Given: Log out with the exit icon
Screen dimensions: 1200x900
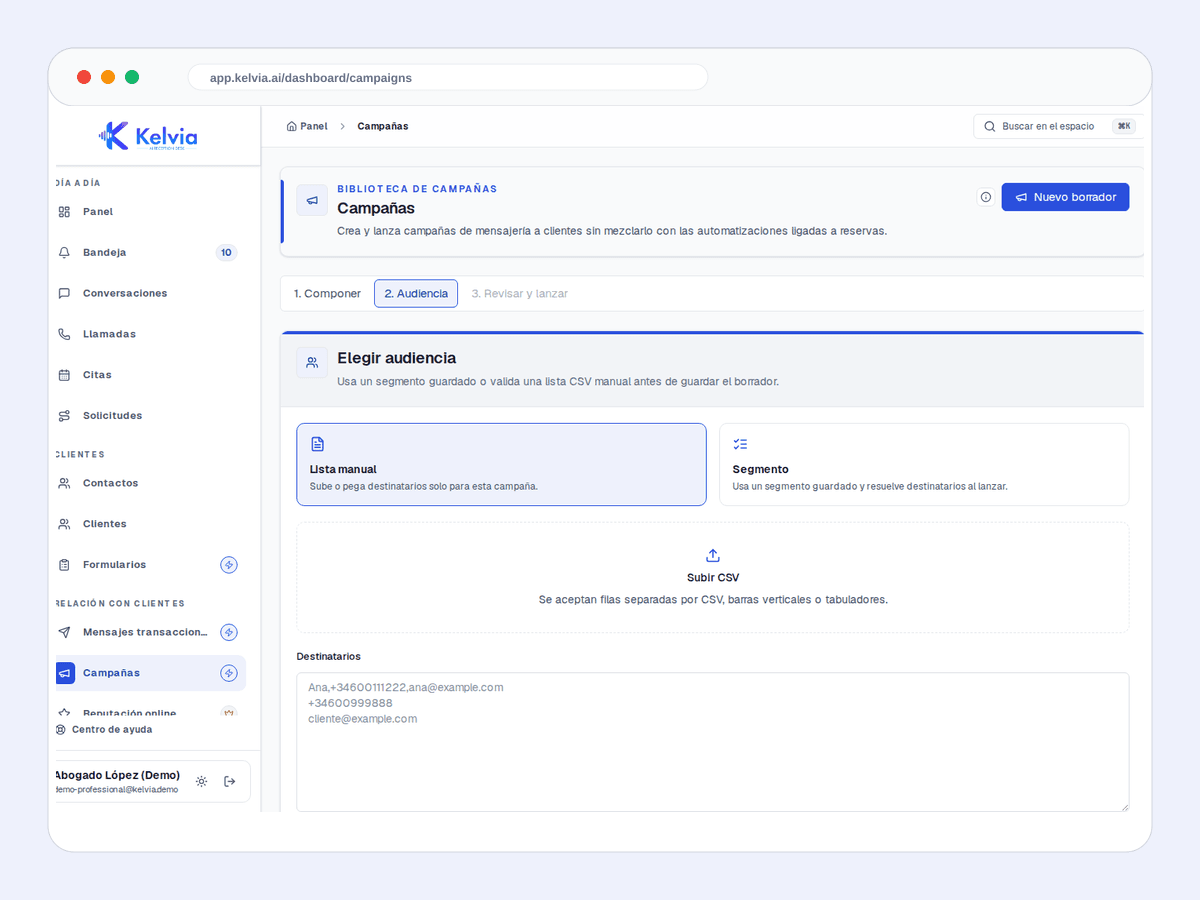Looking at the screenshot, I should click(230, 782).
